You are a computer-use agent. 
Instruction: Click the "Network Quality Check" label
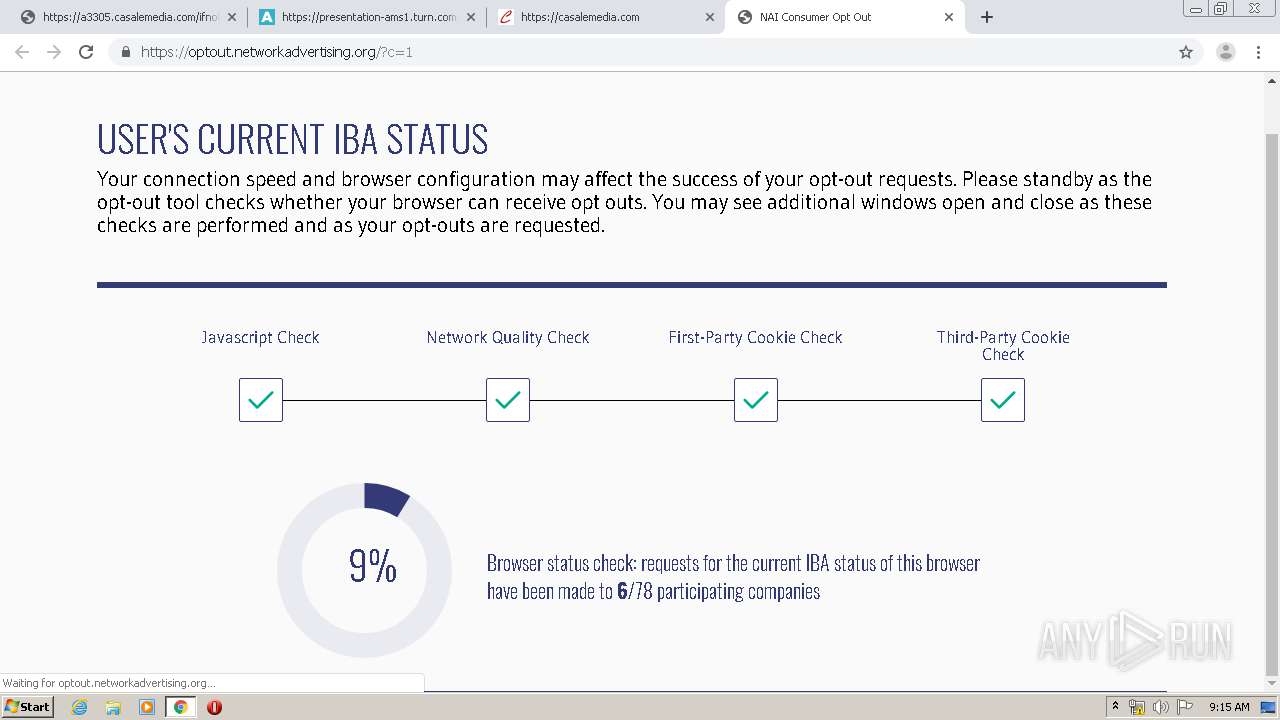pyautogui.click(x=508, y=337)
